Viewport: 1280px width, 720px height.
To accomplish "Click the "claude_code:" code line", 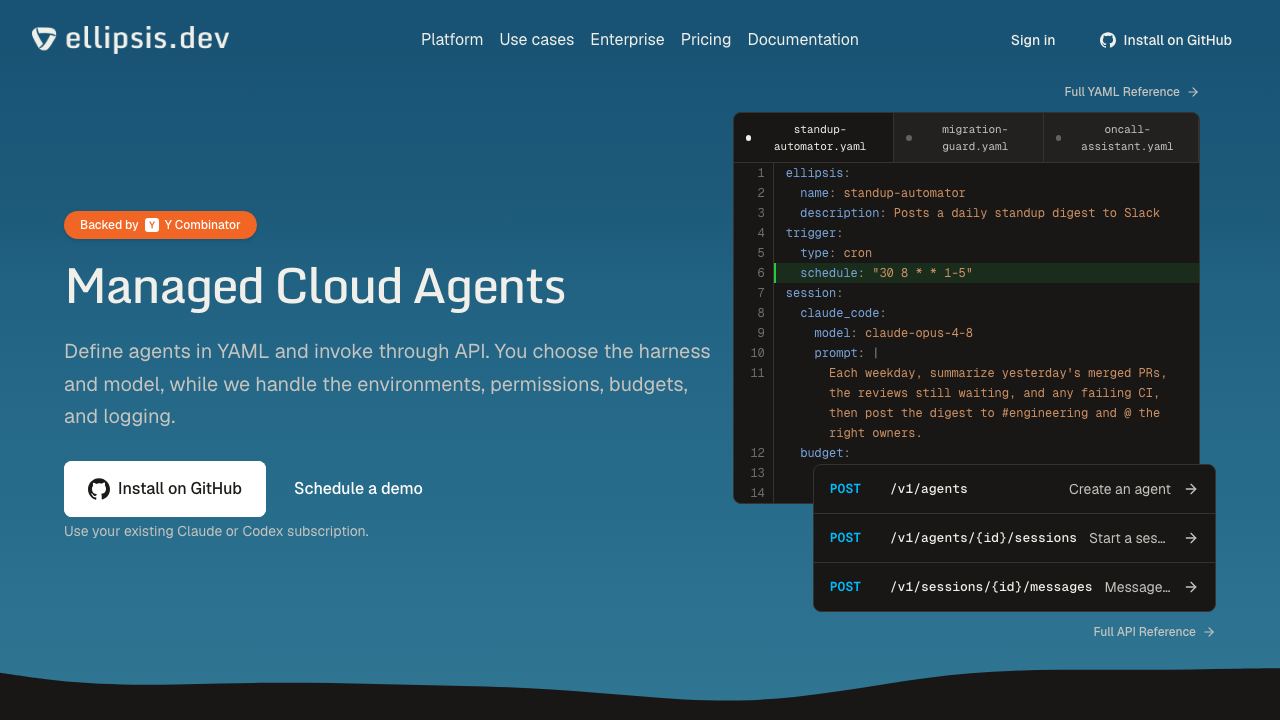I will (843, 313).
